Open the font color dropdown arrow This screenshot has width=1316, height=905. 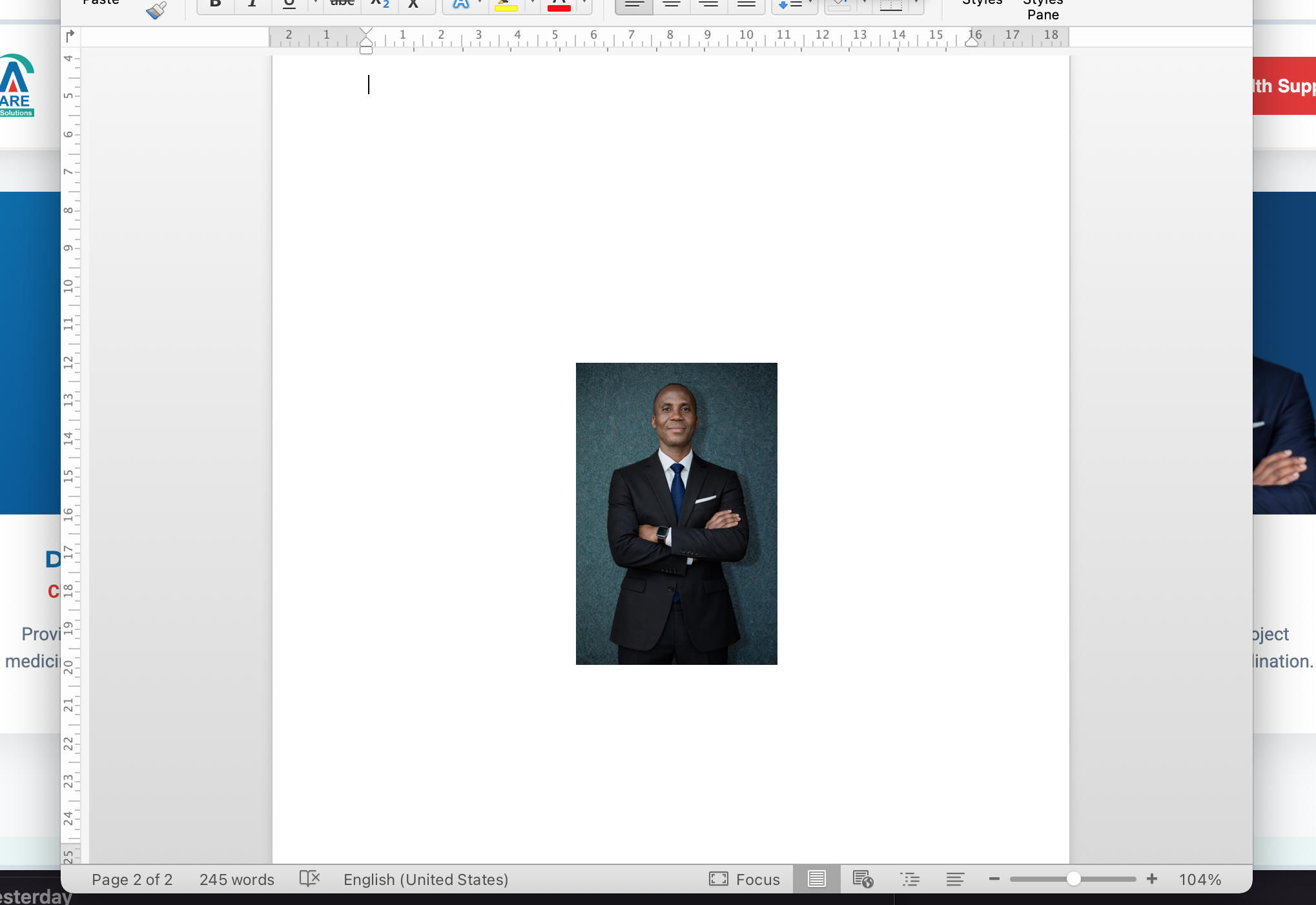pyautogui.click(x=584, y=4)
